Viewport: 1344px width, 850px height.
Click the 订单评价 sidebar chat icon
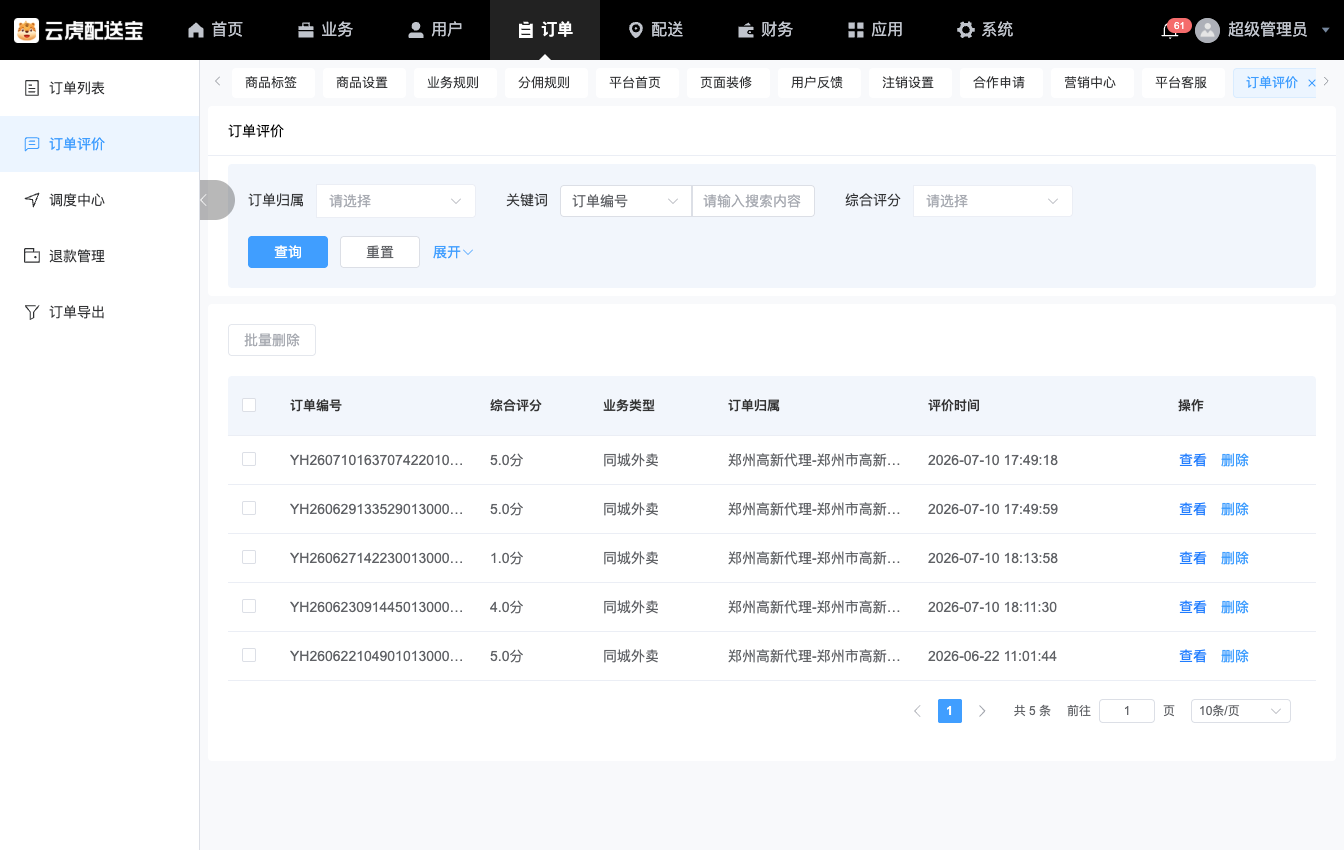pos(32,144)
